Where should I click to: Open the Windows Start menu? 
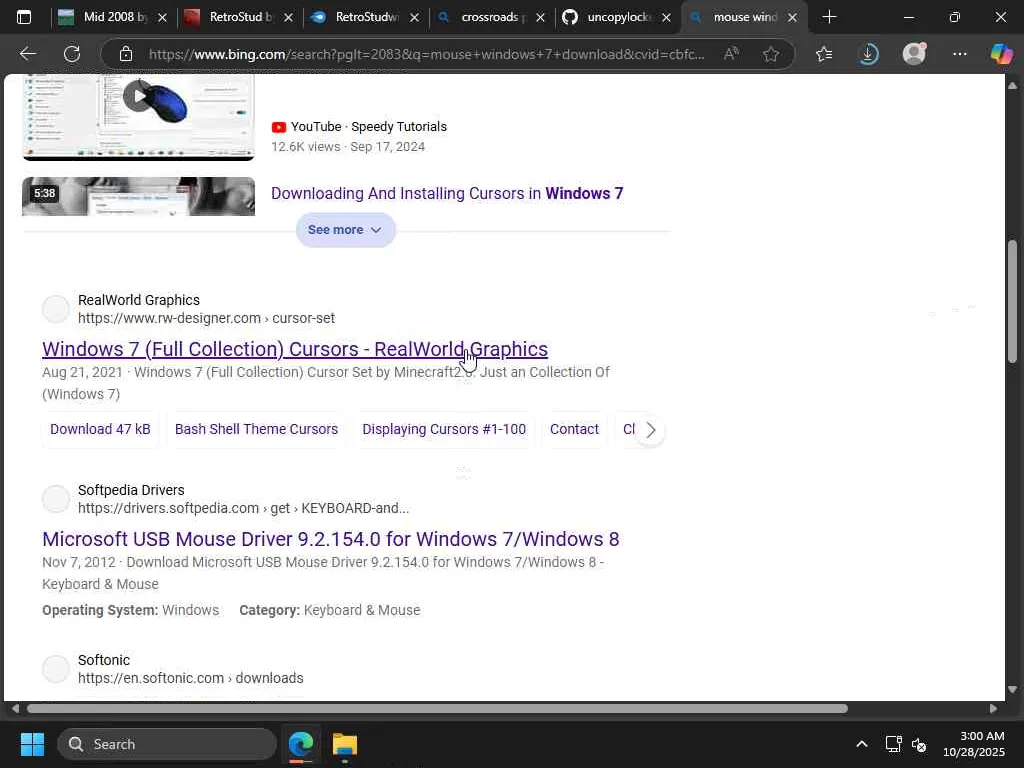pos(32,744)
